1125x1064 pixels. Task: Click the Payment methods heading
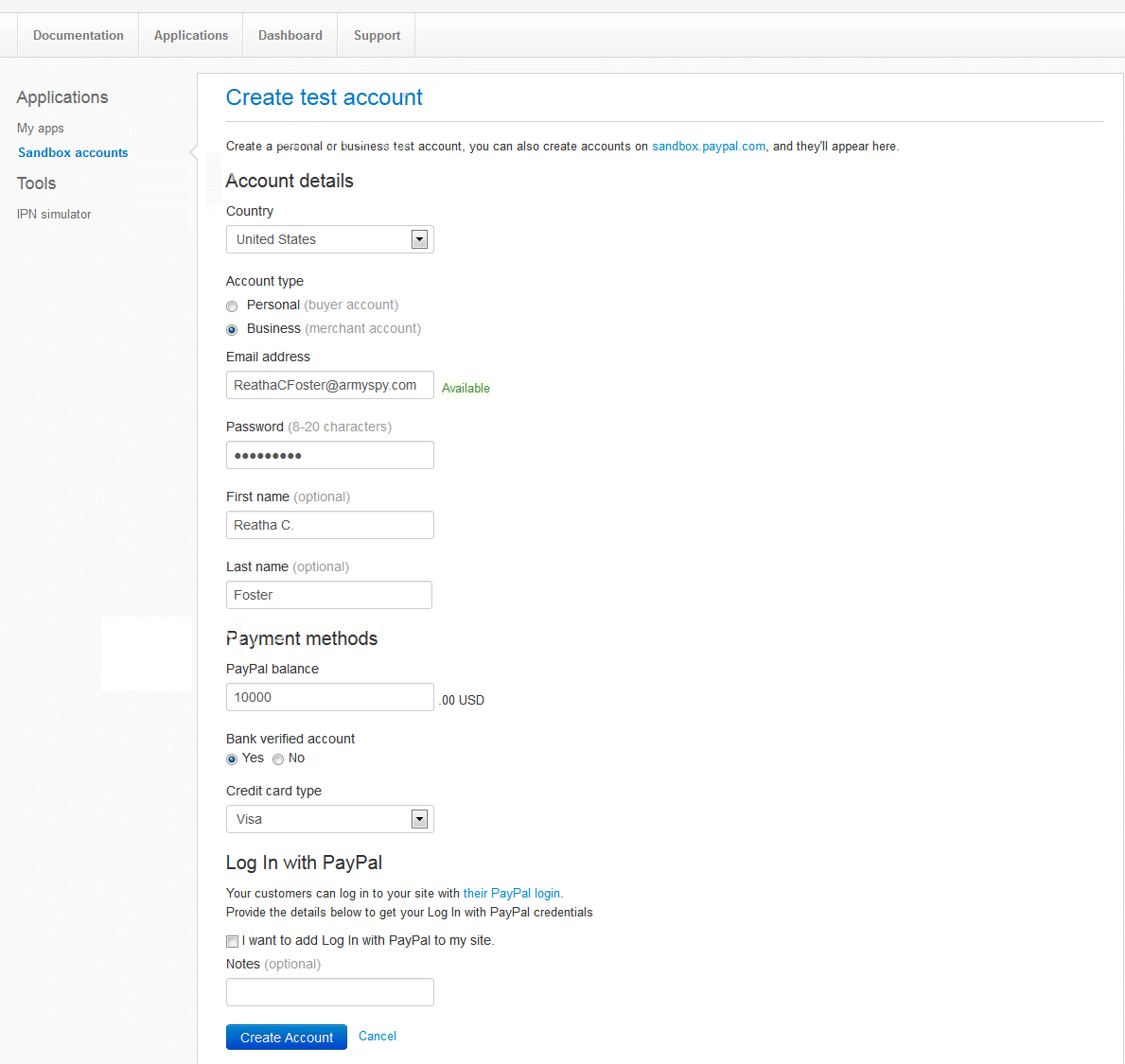click(302, 638)
